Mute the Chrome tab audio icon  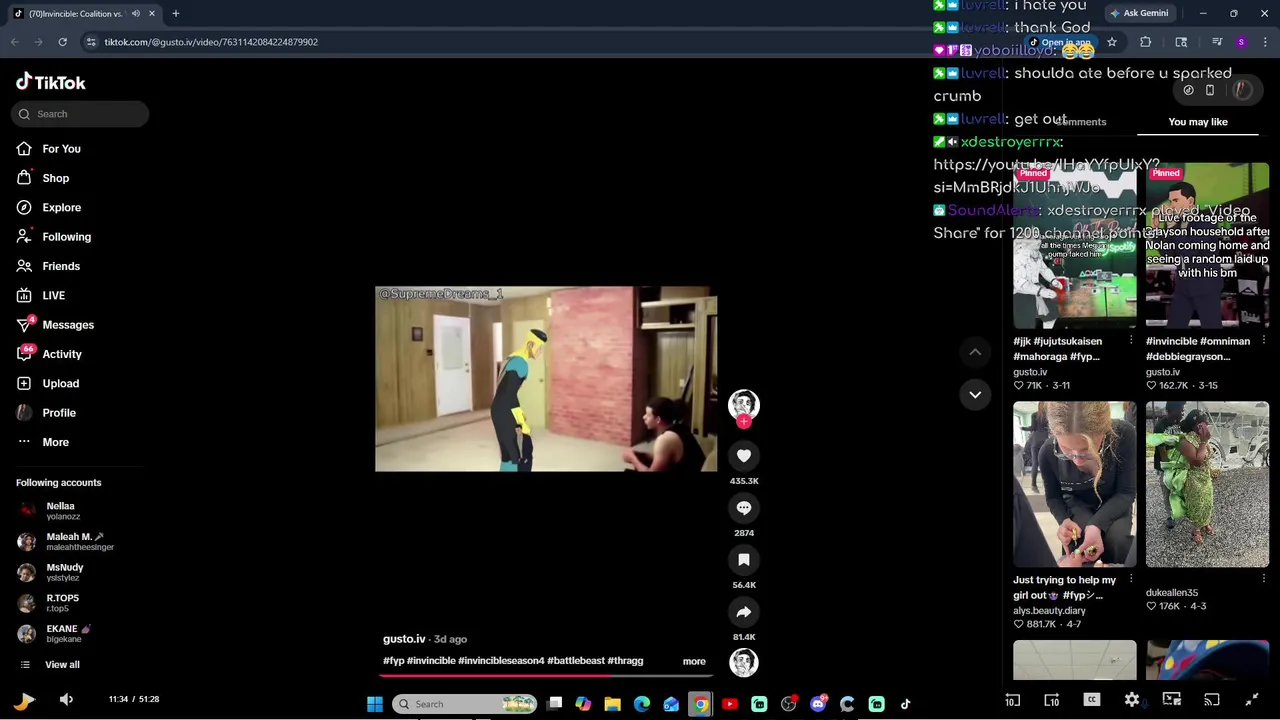[x=136, y=13]
